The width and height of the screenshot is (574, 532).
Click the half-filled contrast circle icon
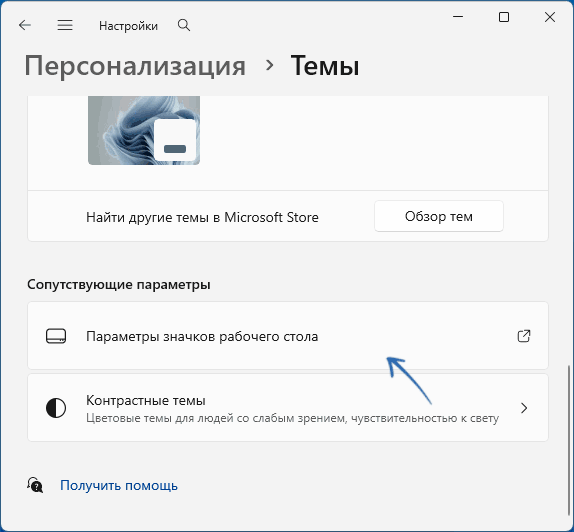[x=56, y=408]
